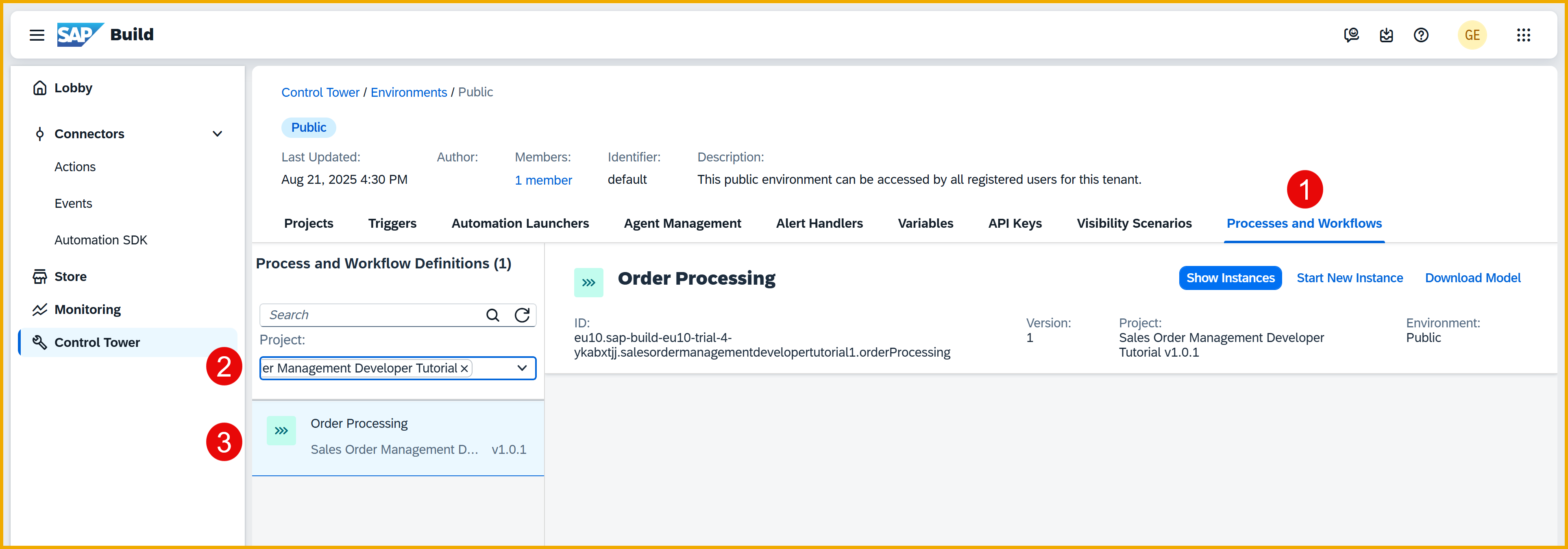This screenshot has width=1568, height=549.
Task: Click the search magnifier icon
Action: [x=492, y=315]
